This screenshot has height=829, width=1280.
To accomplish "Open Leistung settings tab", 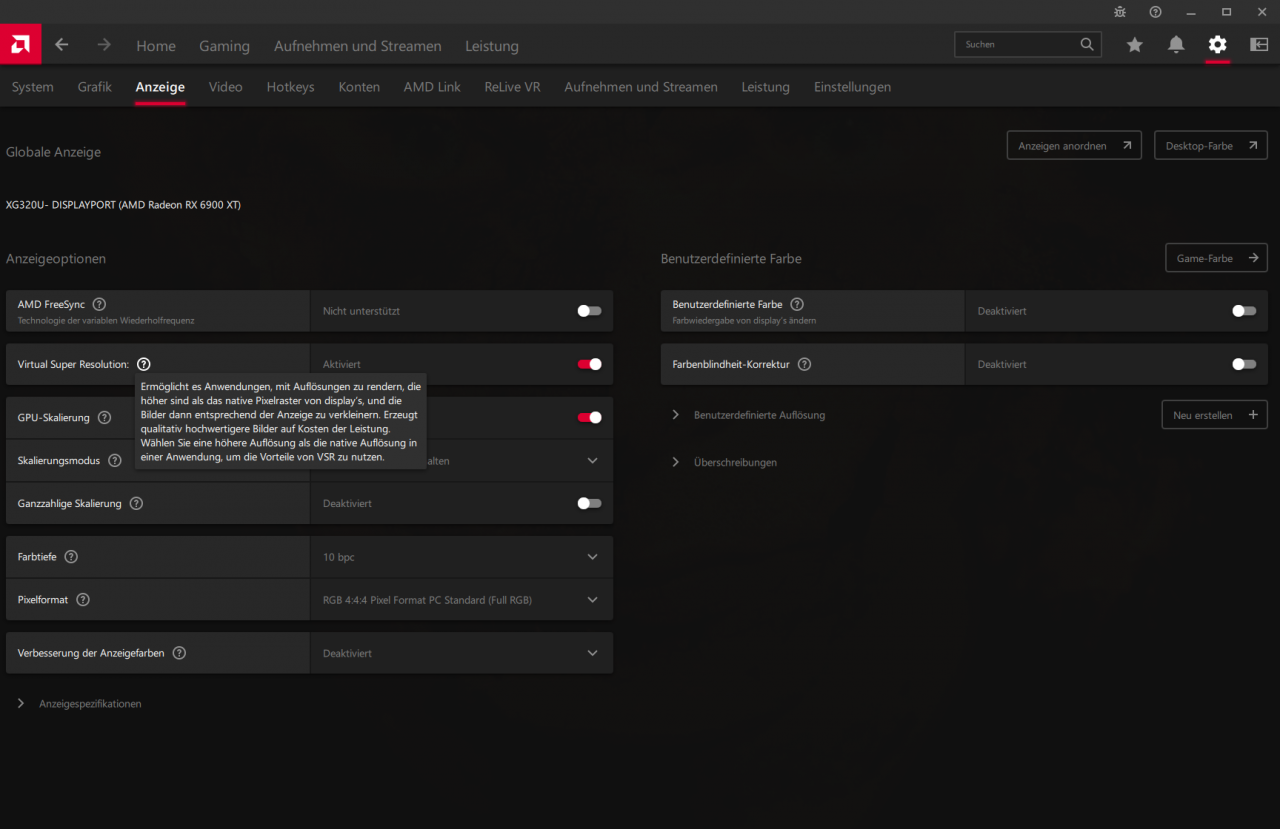I will pos(766,87).
